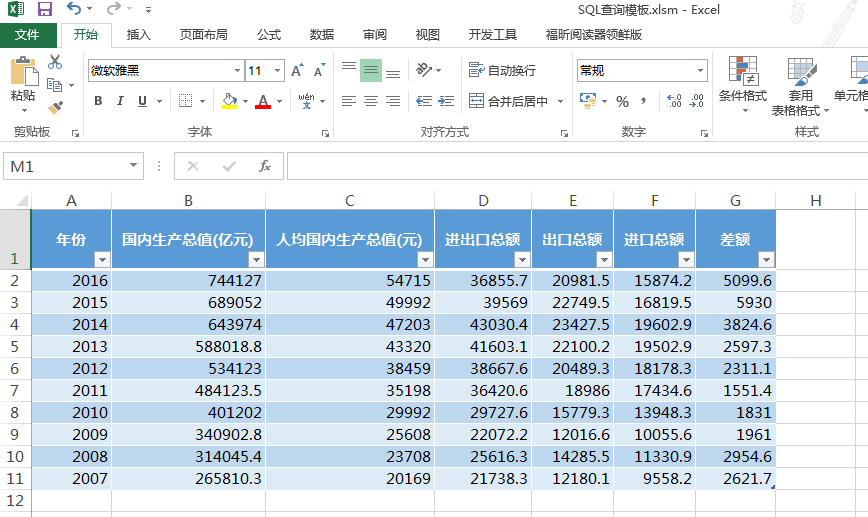Apply percent style to cells
The image size is (868, 517).
pyautogui.click(x=622, y=101)
